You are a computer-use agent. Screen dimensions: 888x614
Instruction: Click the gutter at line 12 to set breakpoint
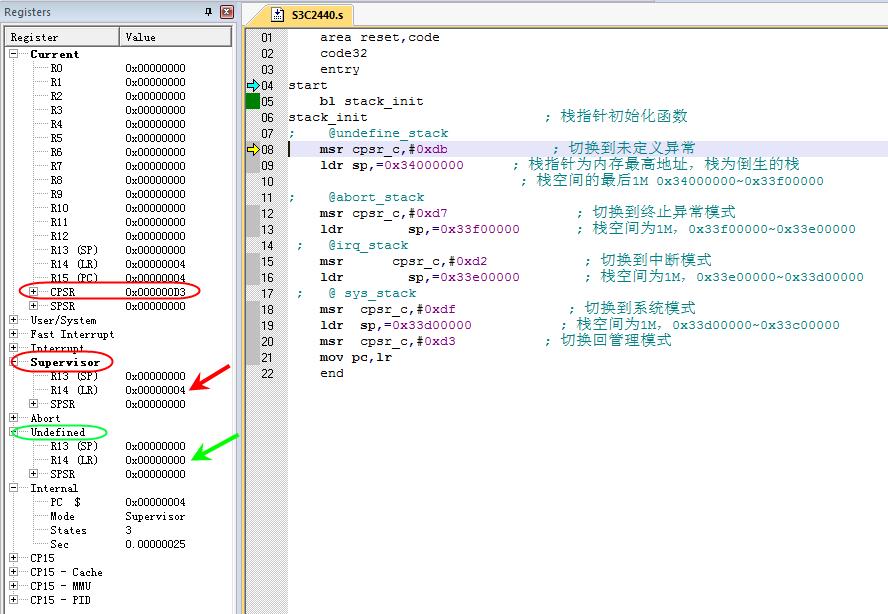253,213
